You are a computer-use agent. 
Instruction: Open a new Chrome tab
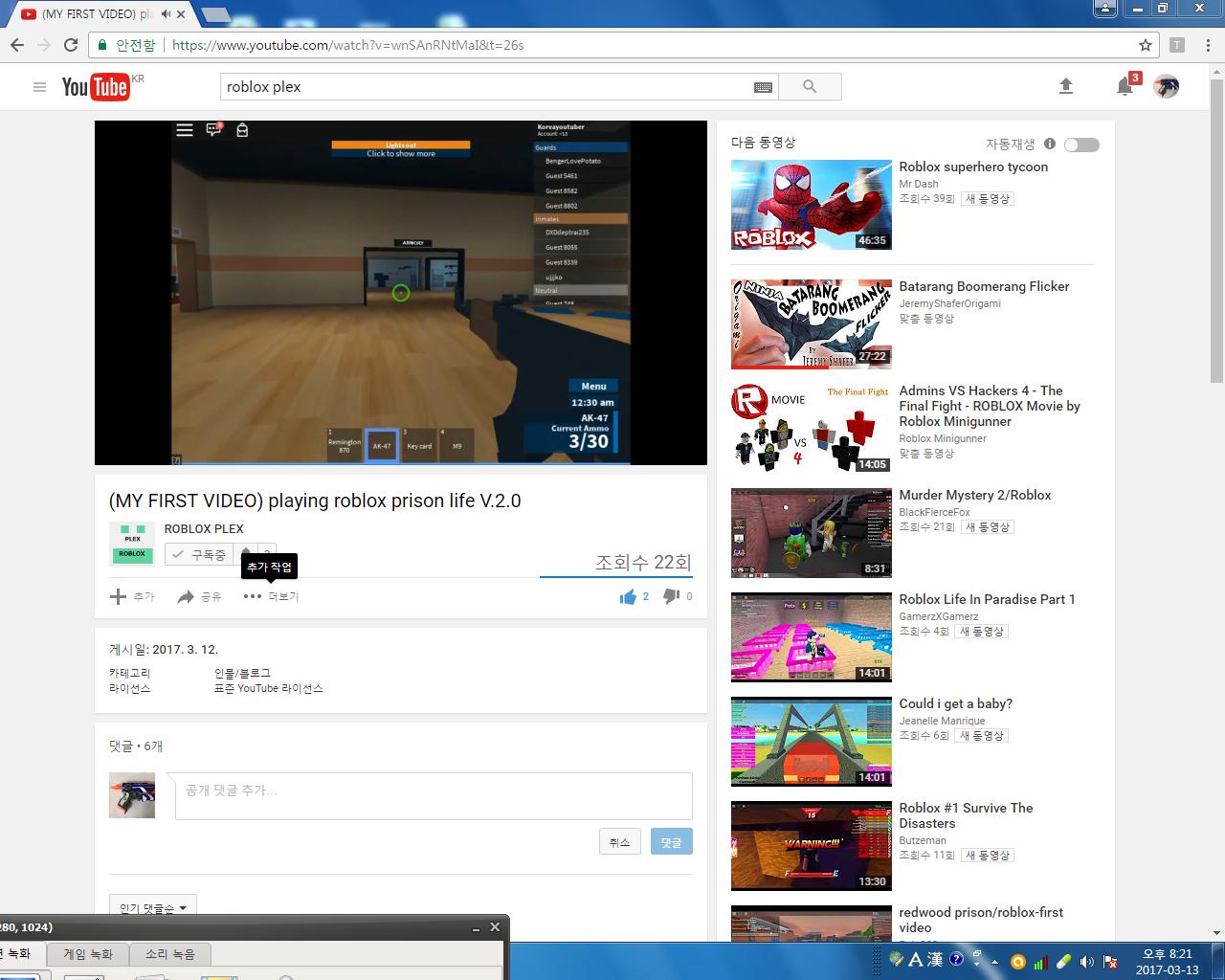tap(216, 14)
